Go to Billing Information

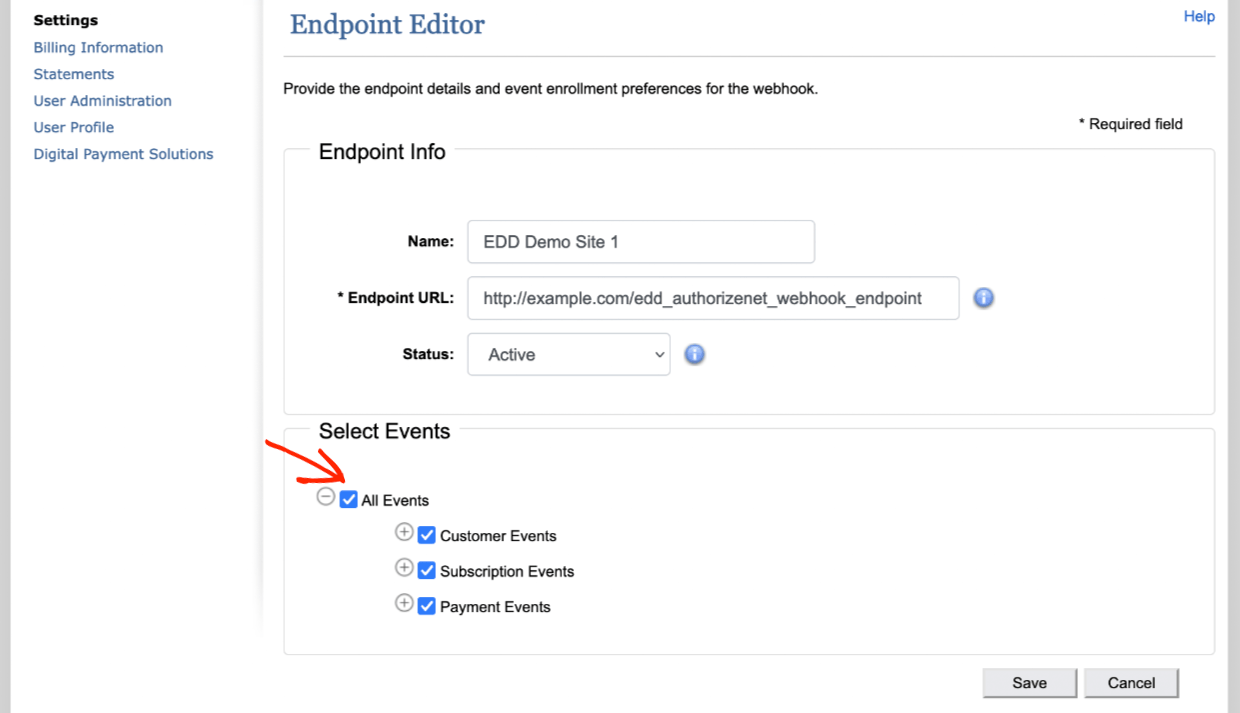tap(98, 47)
